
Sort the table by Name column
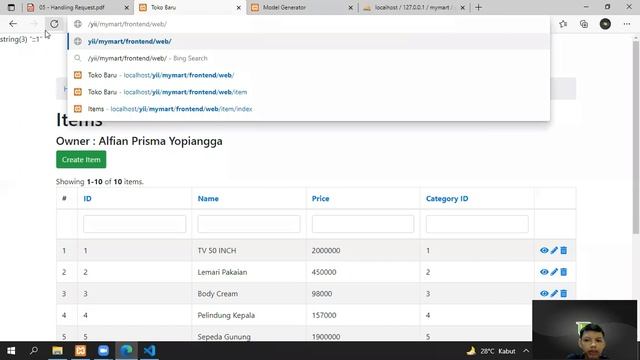tap(208, 199)
